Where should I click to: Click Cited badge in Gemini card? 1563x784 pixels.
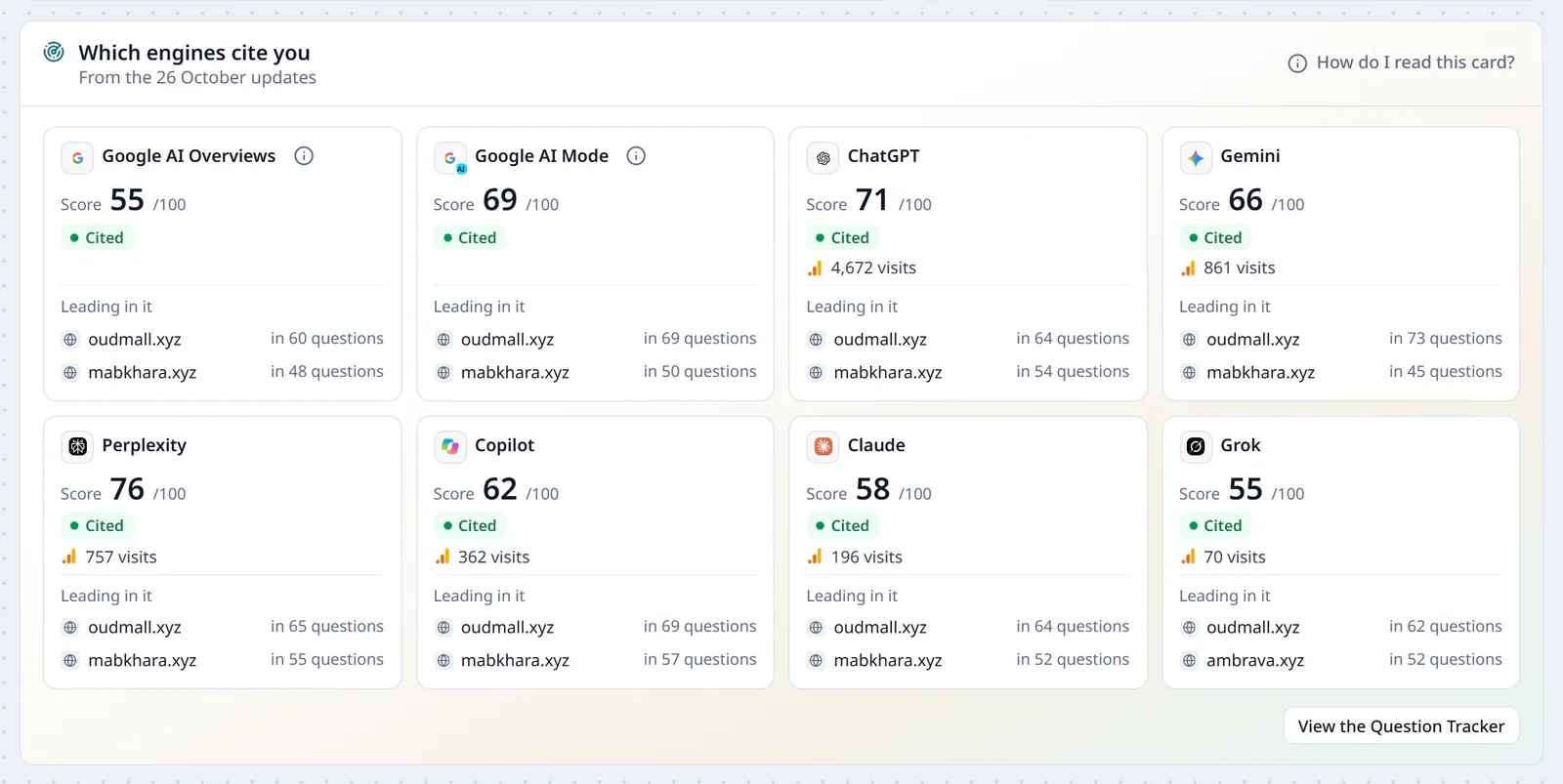(1215, 237)
